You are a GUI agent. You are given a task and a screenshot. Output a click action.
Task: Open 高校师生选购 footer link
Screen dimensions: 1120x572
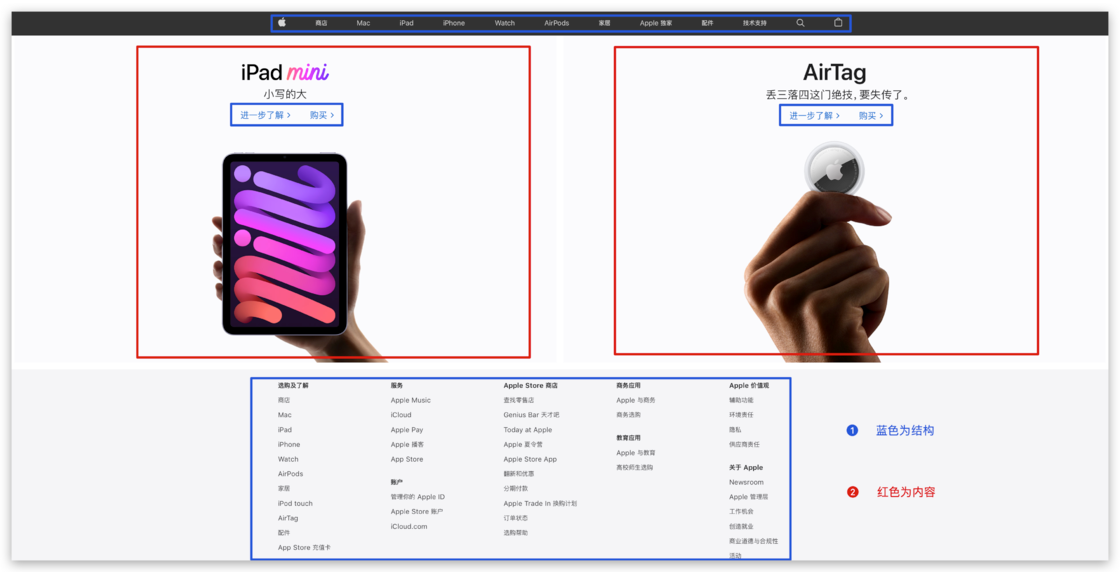coord(634,468)
